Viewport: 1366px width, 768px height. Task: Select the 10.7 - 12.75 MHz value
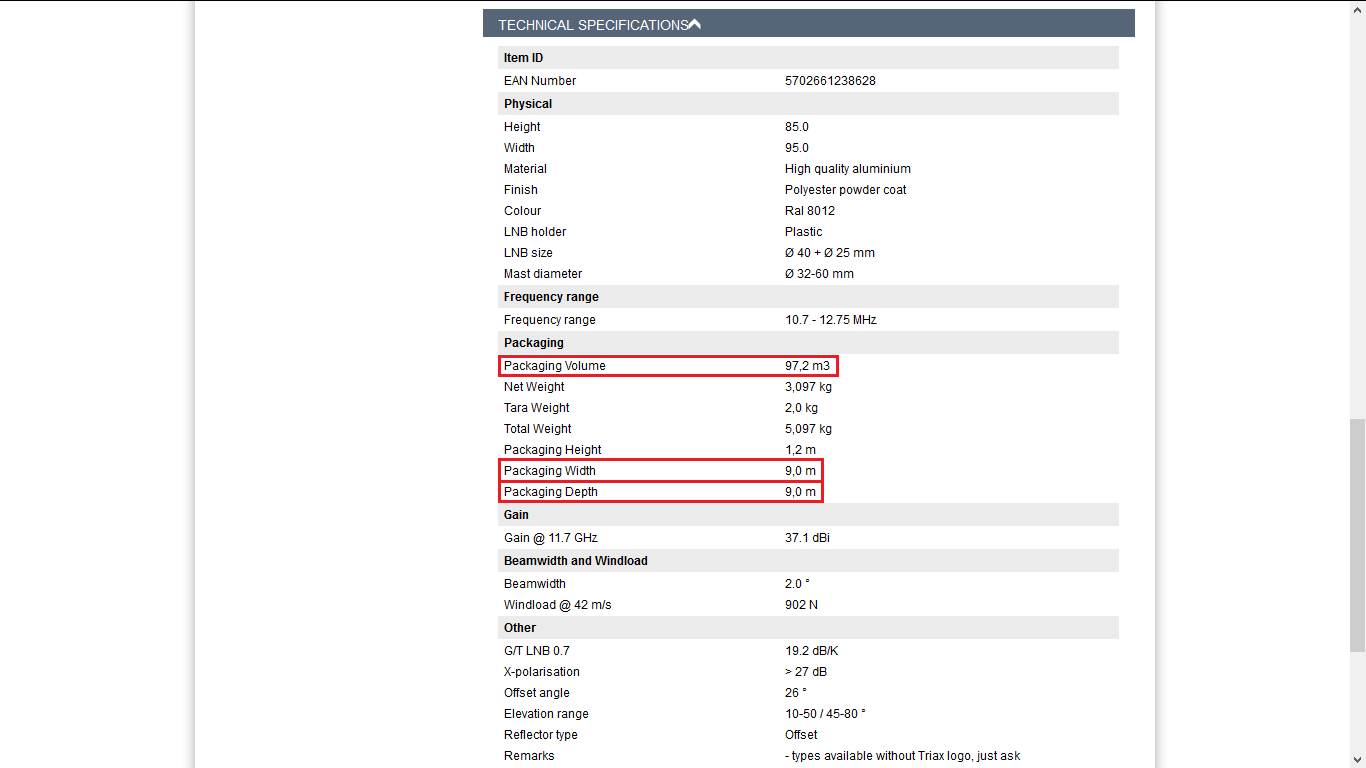click(x=831, y=320)
